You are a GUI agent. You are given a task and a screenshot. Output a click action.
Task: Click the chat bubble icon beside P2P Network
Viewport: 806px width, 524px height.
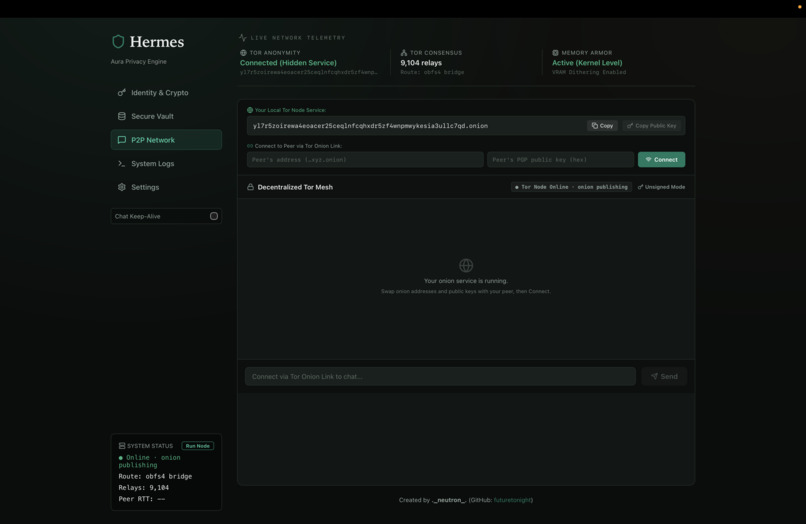(122, 140)
